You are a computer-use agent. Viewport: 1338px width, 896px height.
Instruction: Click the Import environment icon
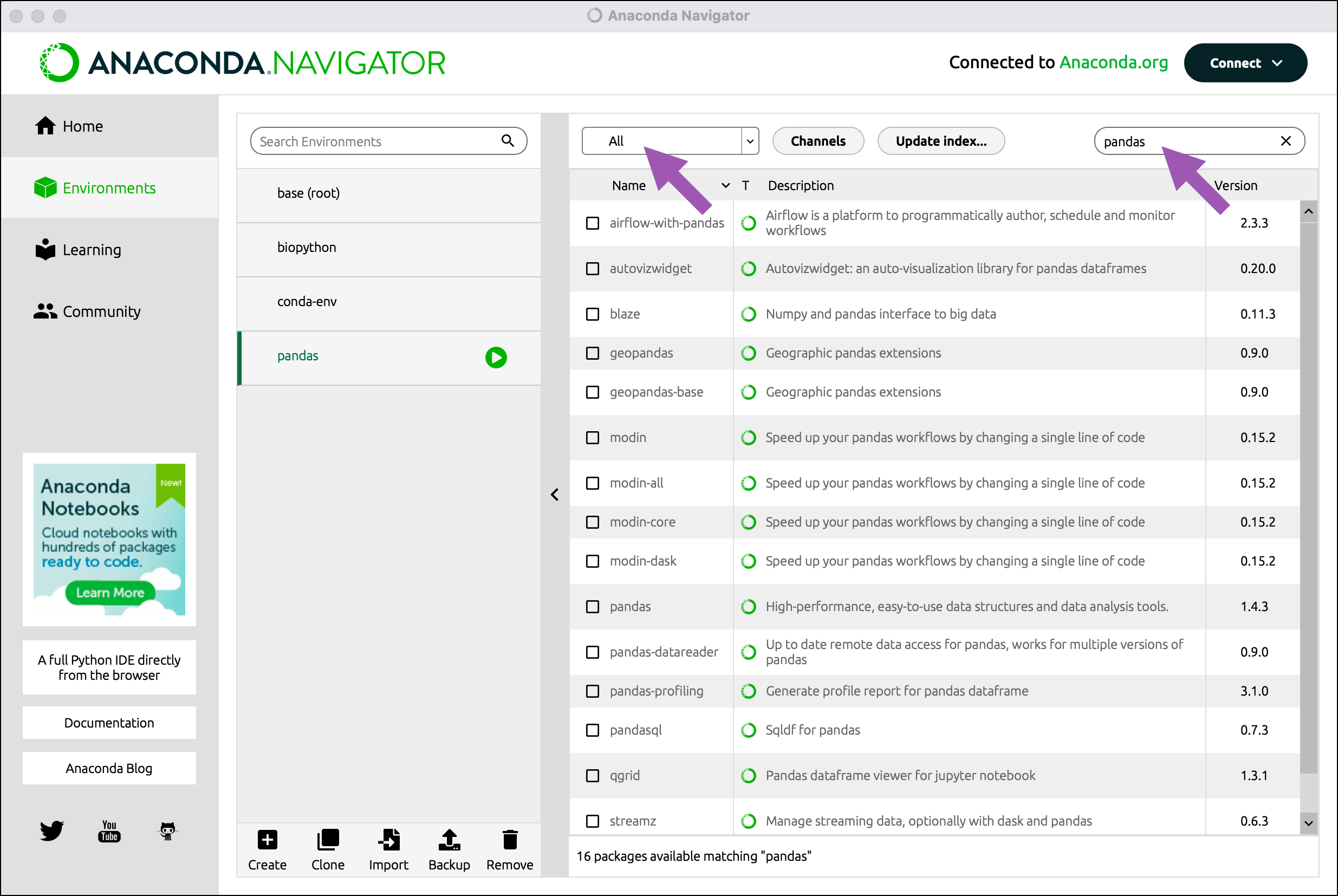tap(388, 840)
